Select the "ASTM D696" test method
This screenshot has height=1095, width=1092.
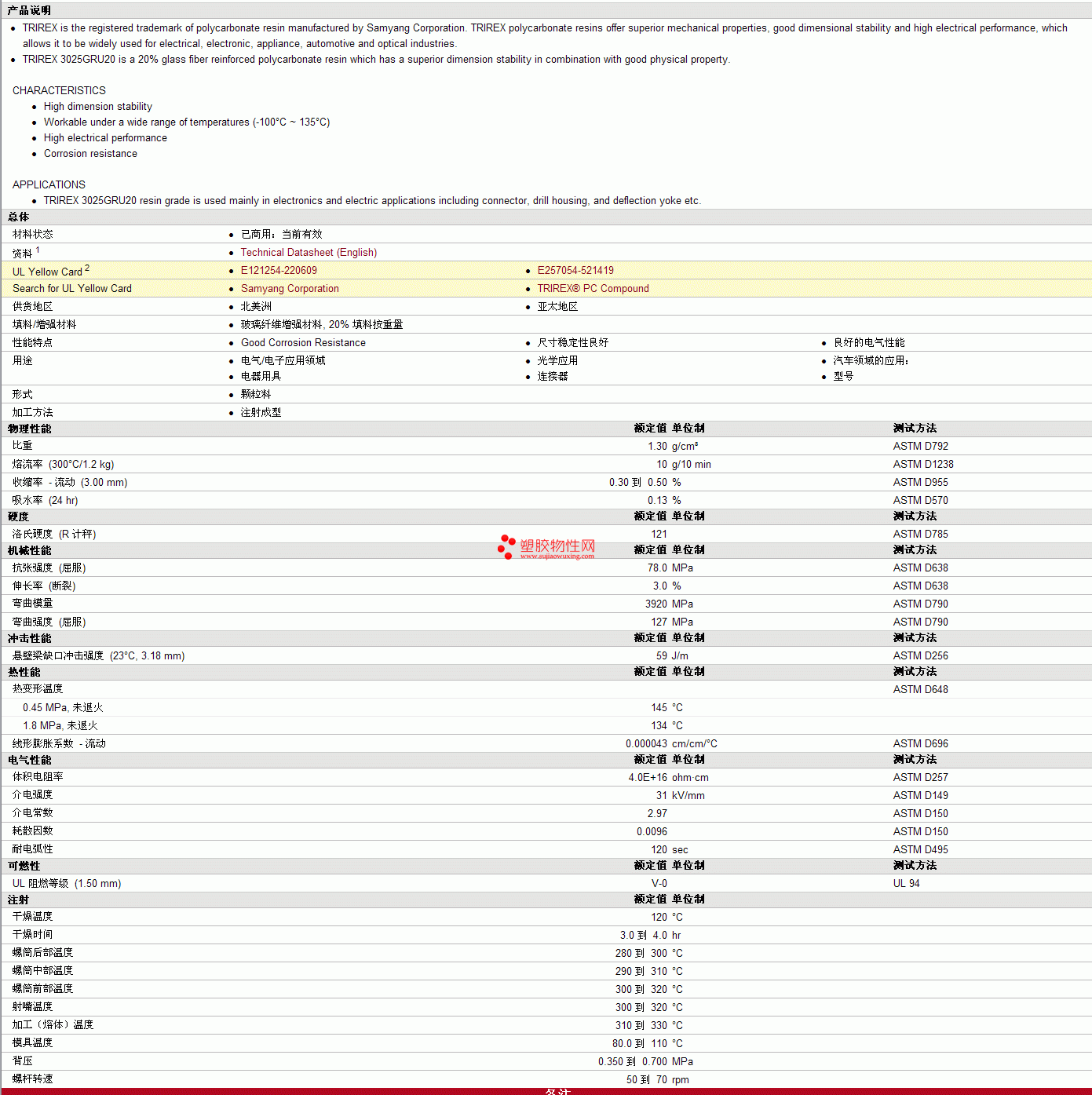point(921,744)
